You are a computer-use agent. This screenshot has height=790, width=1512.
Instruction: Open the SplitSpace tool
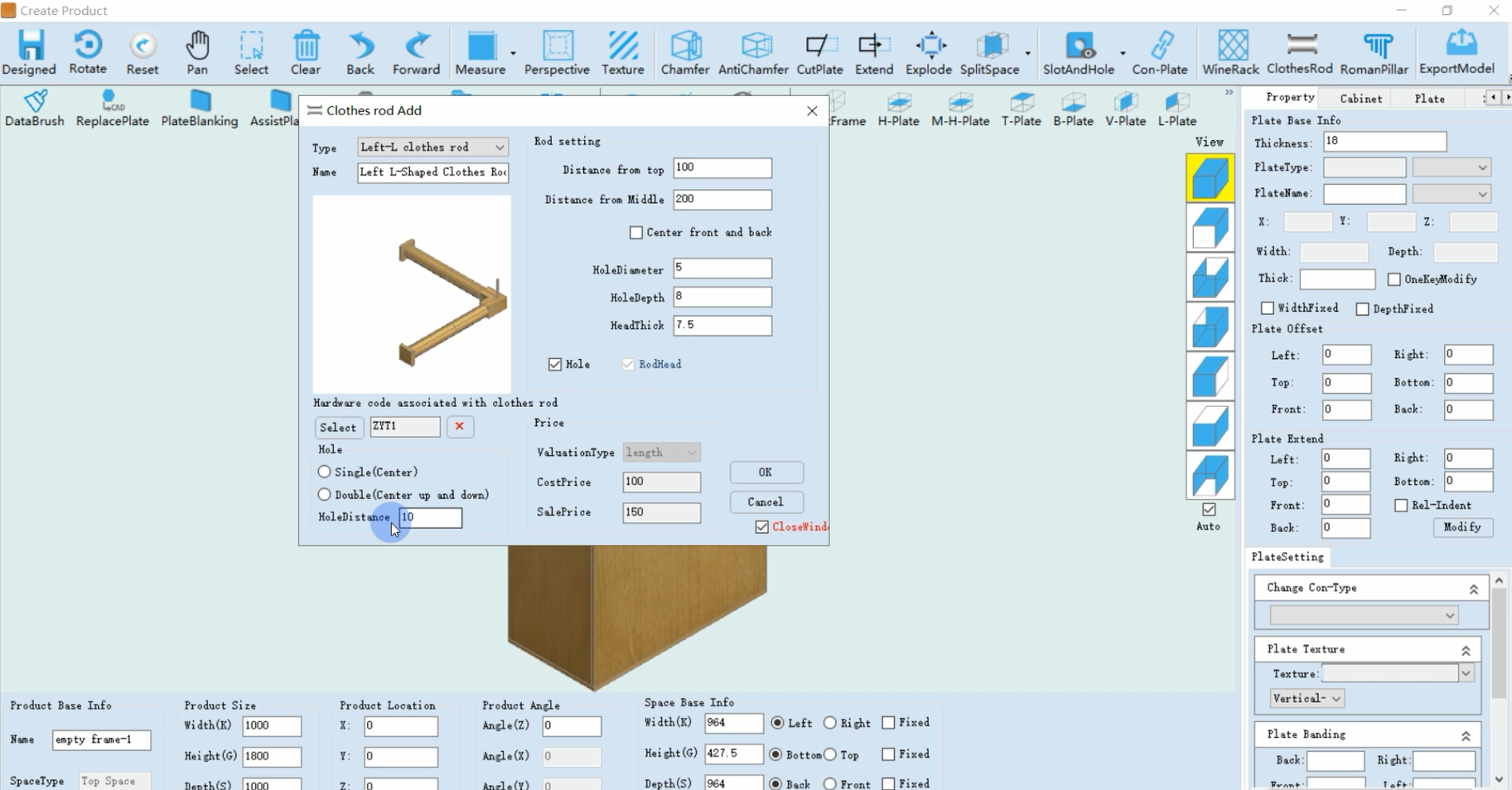(x=990, y=52)
